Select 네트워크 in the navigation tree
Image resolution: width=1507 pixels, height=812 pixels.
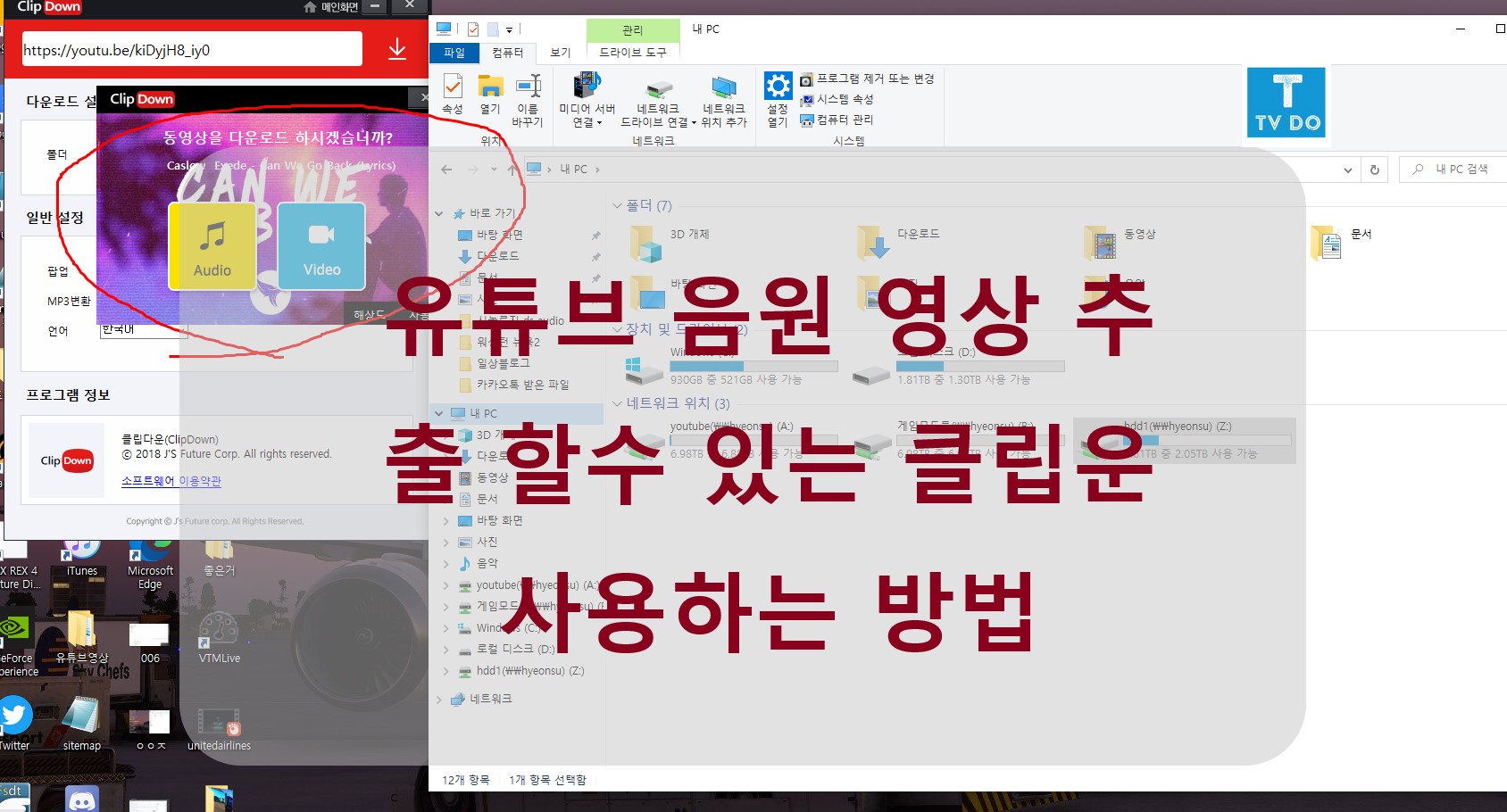[491, 700]
